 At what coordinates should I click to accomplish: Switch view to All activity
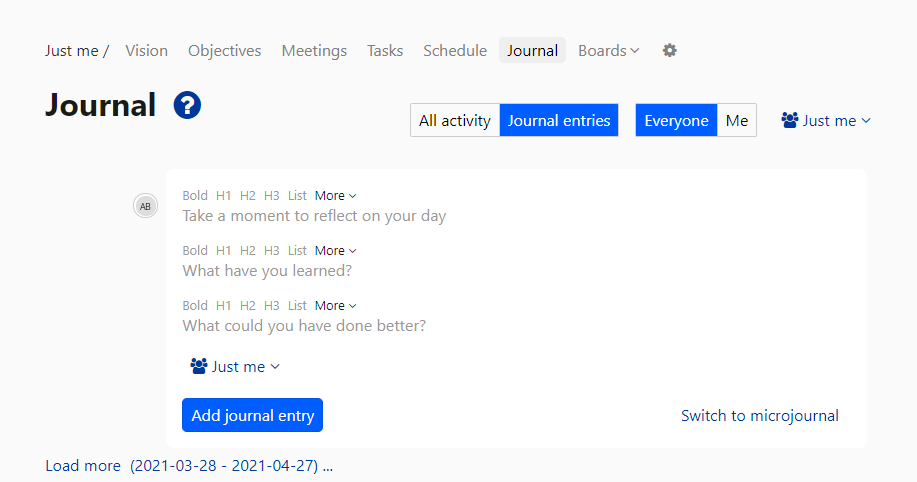[454, 120]
